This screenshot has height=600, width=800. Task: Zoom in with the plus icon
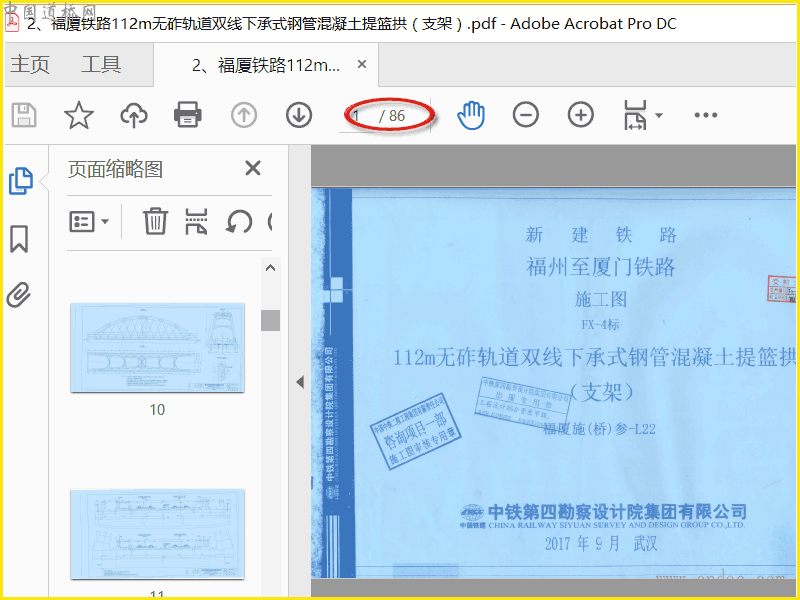(581, 115)
